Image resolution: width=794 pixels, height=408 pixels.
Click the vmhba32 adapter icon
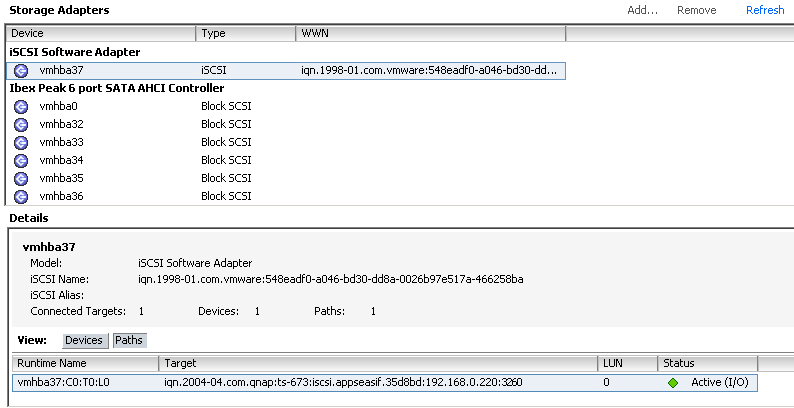tap(21, 125)
